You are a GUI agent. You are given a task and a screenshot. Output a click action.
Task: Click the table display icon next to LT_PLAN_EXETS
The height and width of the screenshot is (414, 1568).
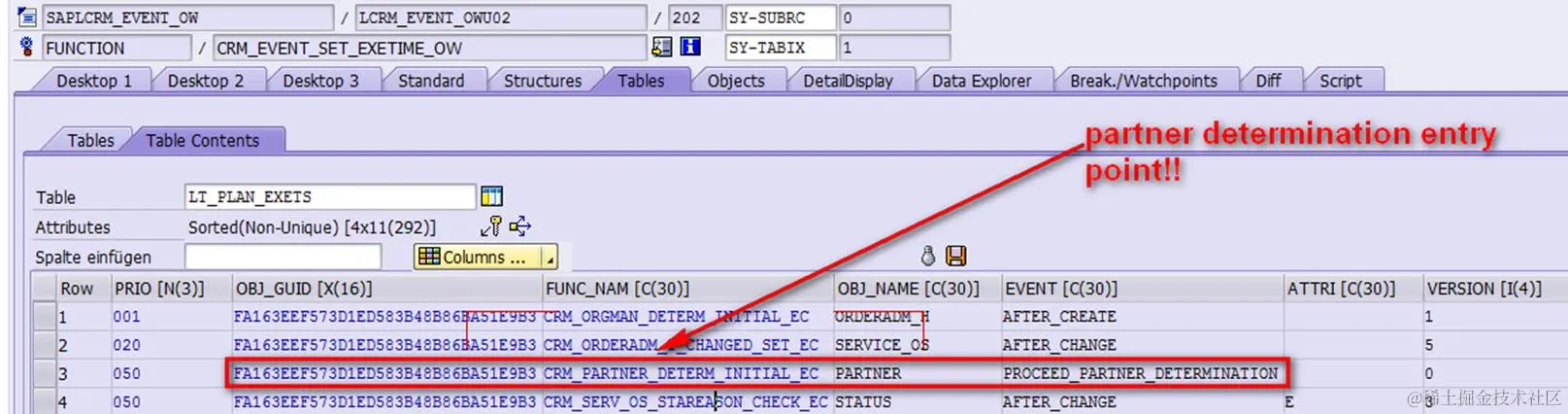(491, 196)
